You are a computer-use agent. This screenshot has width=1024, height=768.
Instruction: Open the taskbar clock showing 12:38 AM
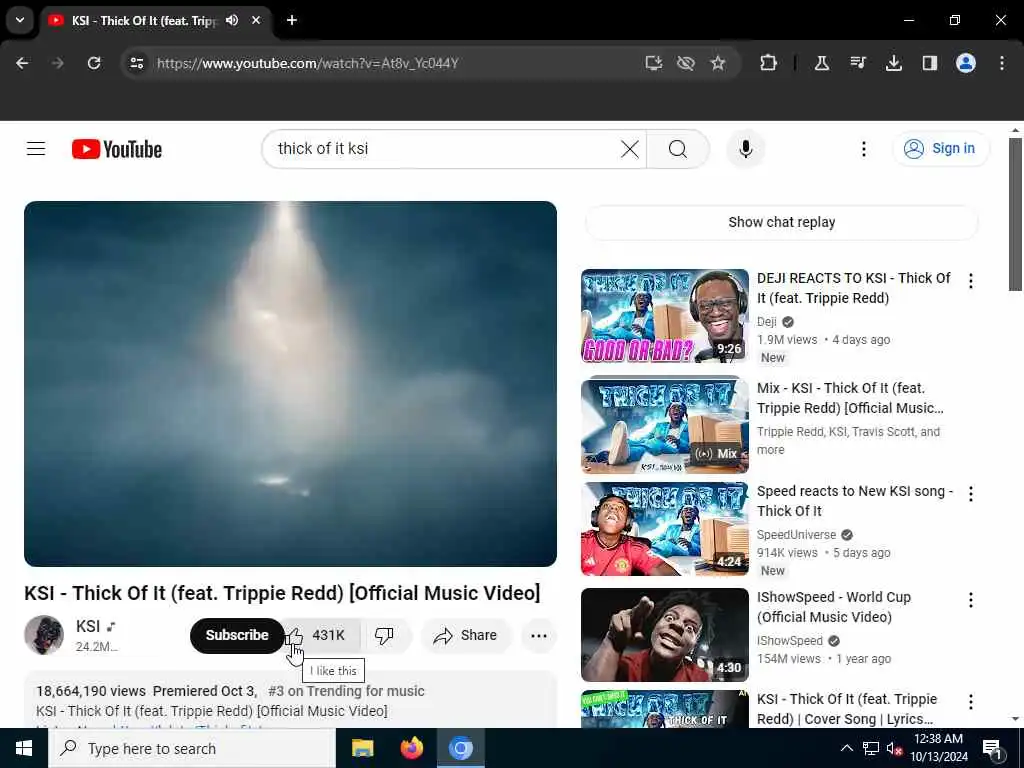[x=939, y=748]
